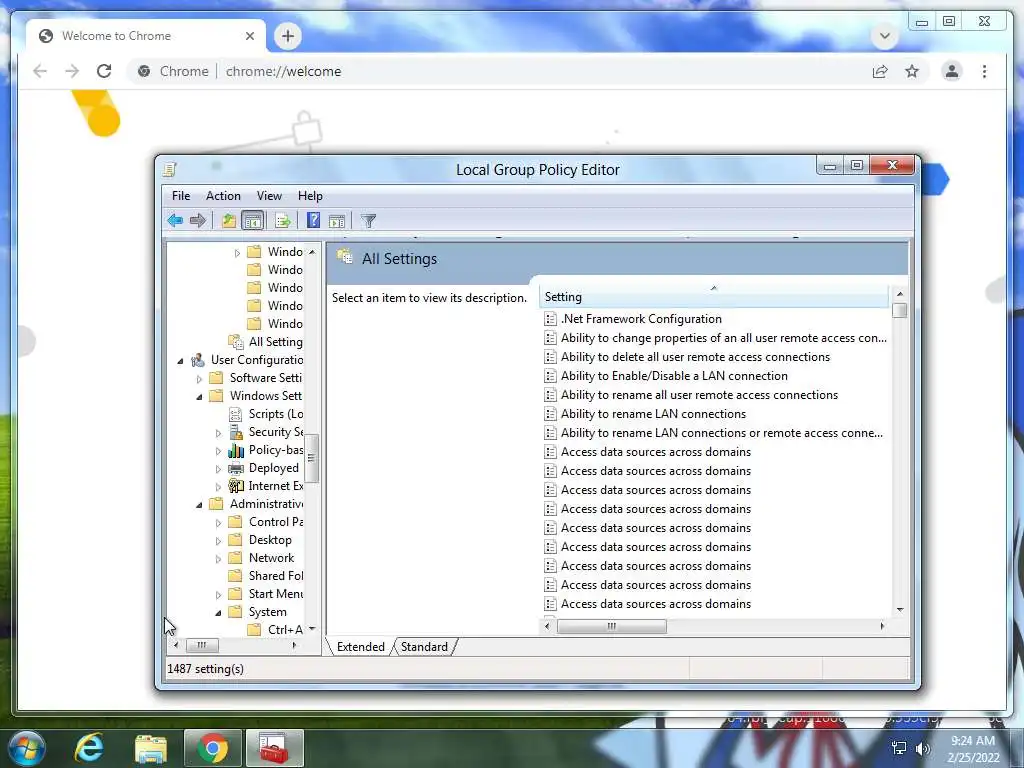Click the settings list scroll down arrow

(x=899, y=609)
